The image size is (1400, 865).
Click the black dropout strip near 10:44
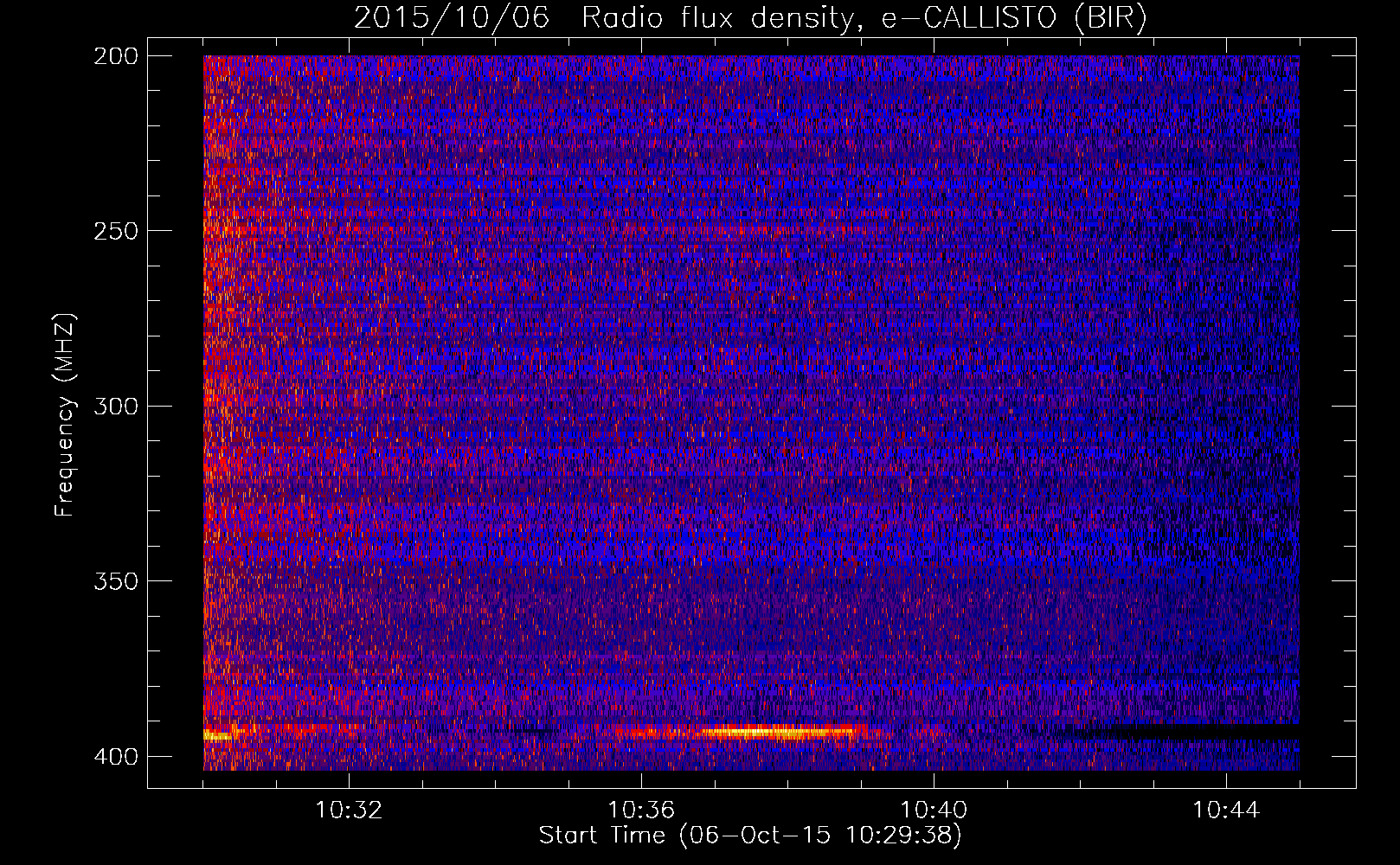[1203, 732]
